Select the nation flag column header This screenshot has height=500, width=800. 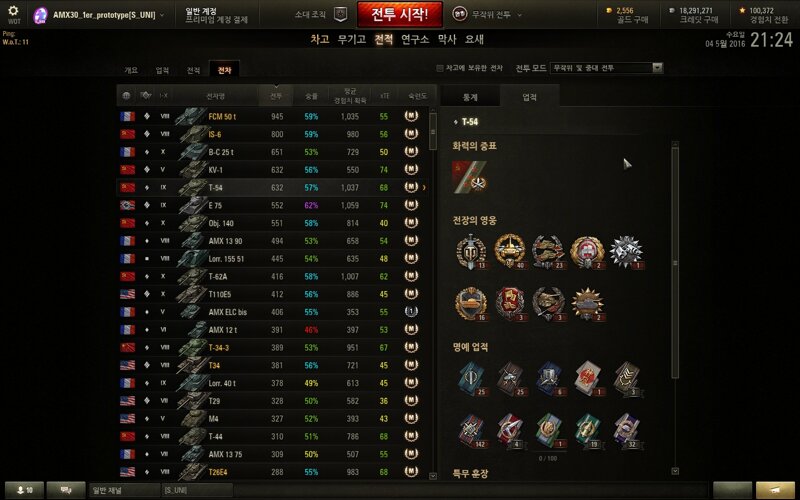point(126,95)
